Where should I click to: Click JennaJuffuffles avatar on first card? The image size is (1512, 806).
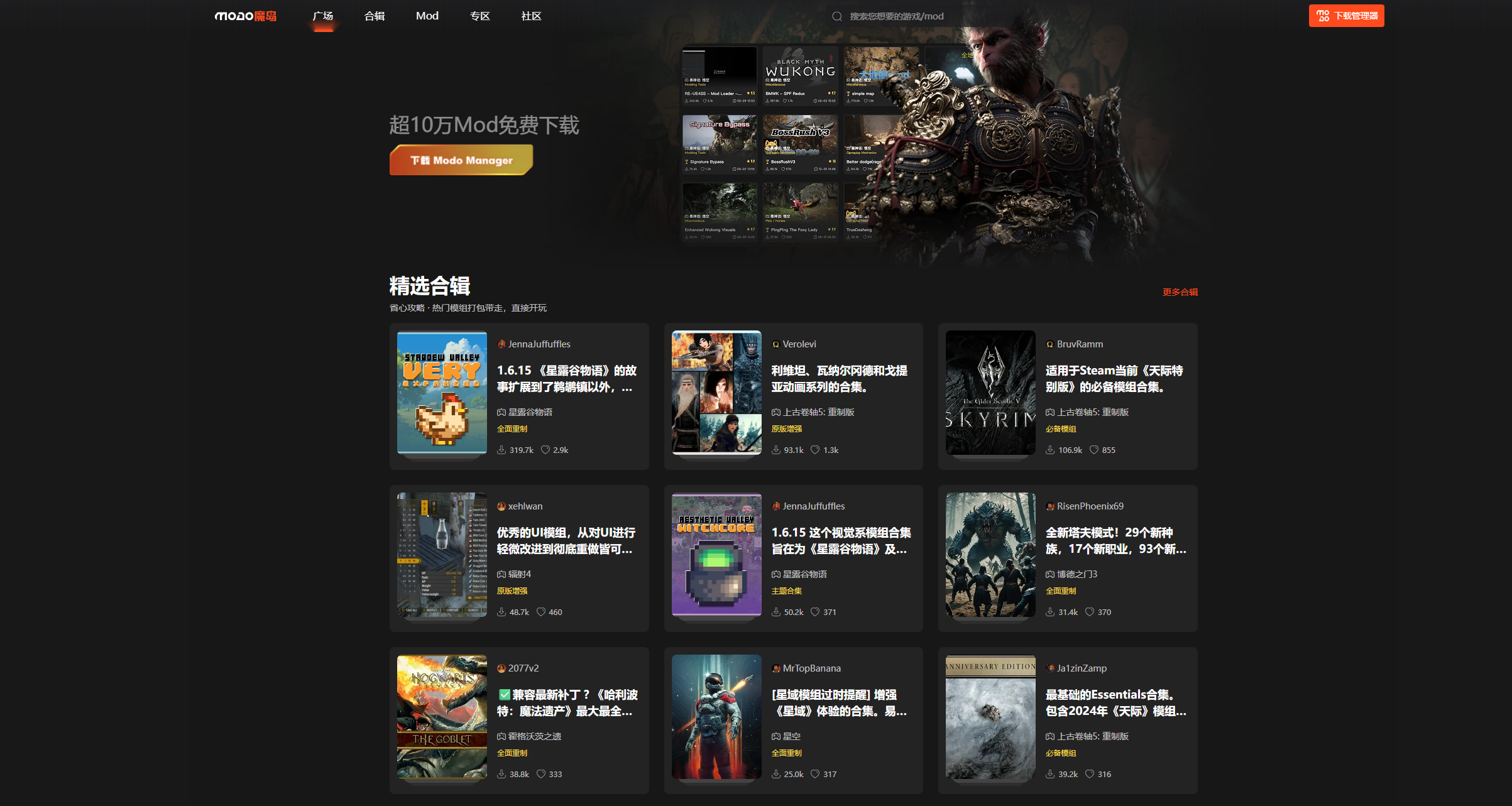(501, 344)
